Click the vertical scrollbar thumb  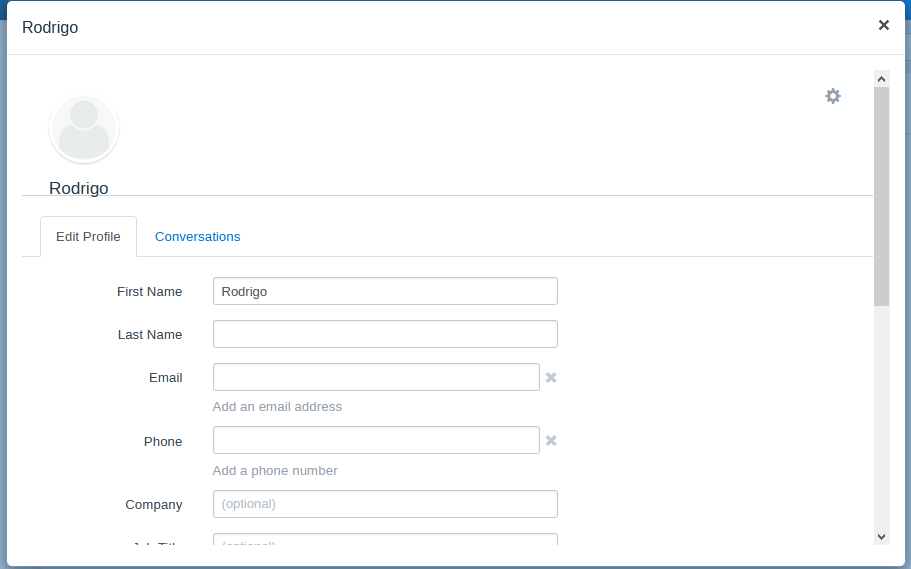point(881,196)
